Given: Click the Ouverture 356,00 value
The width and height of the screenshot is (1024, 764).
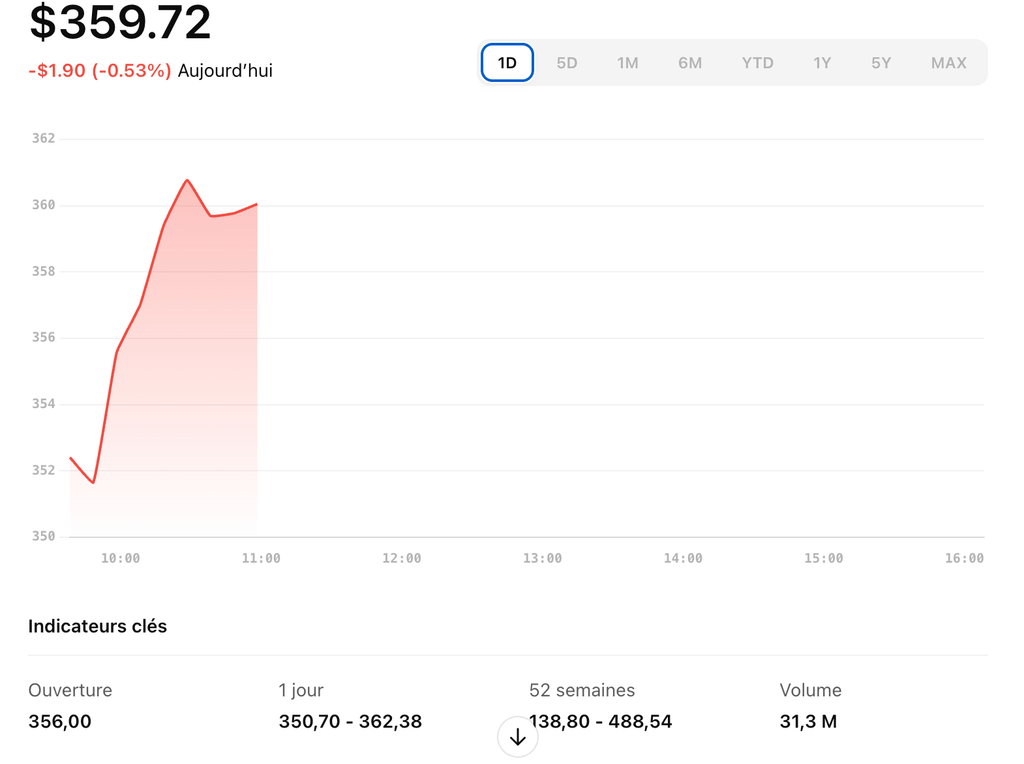Looking at the screenshot, I should pos(60,721).
